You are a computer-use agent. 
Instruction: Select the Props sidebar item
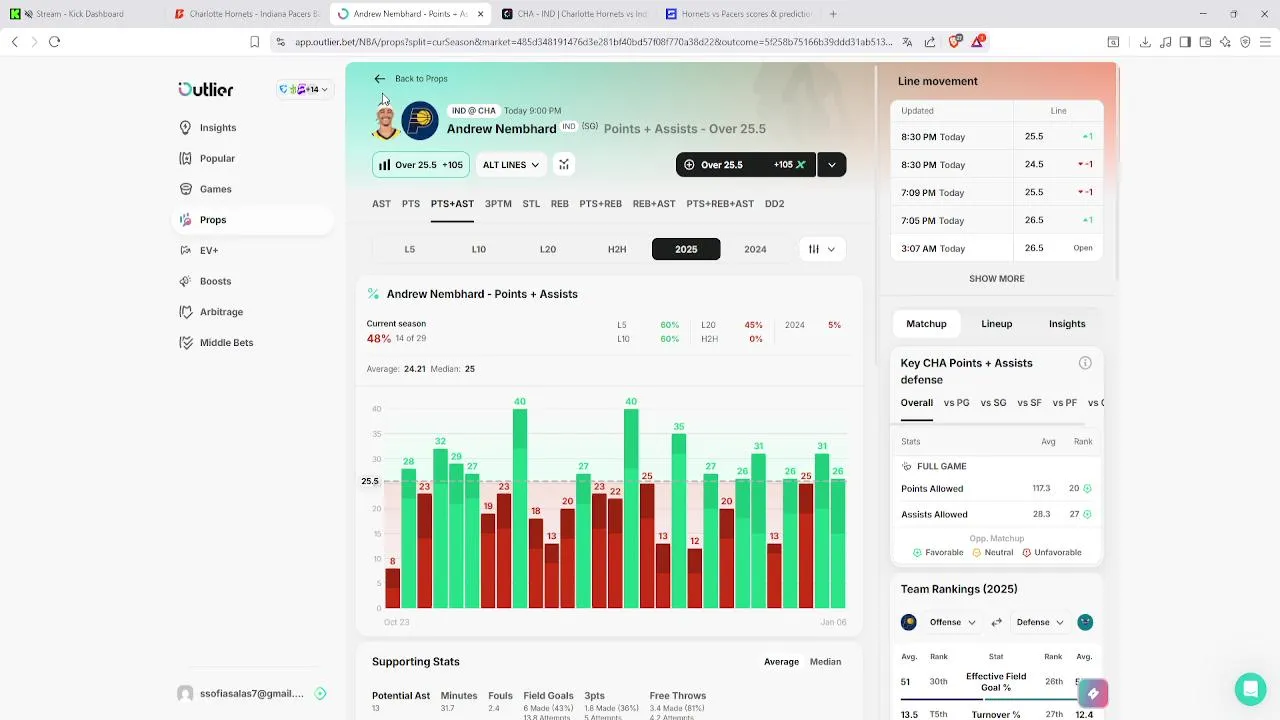pyautogui.click(x=252, y=220)
